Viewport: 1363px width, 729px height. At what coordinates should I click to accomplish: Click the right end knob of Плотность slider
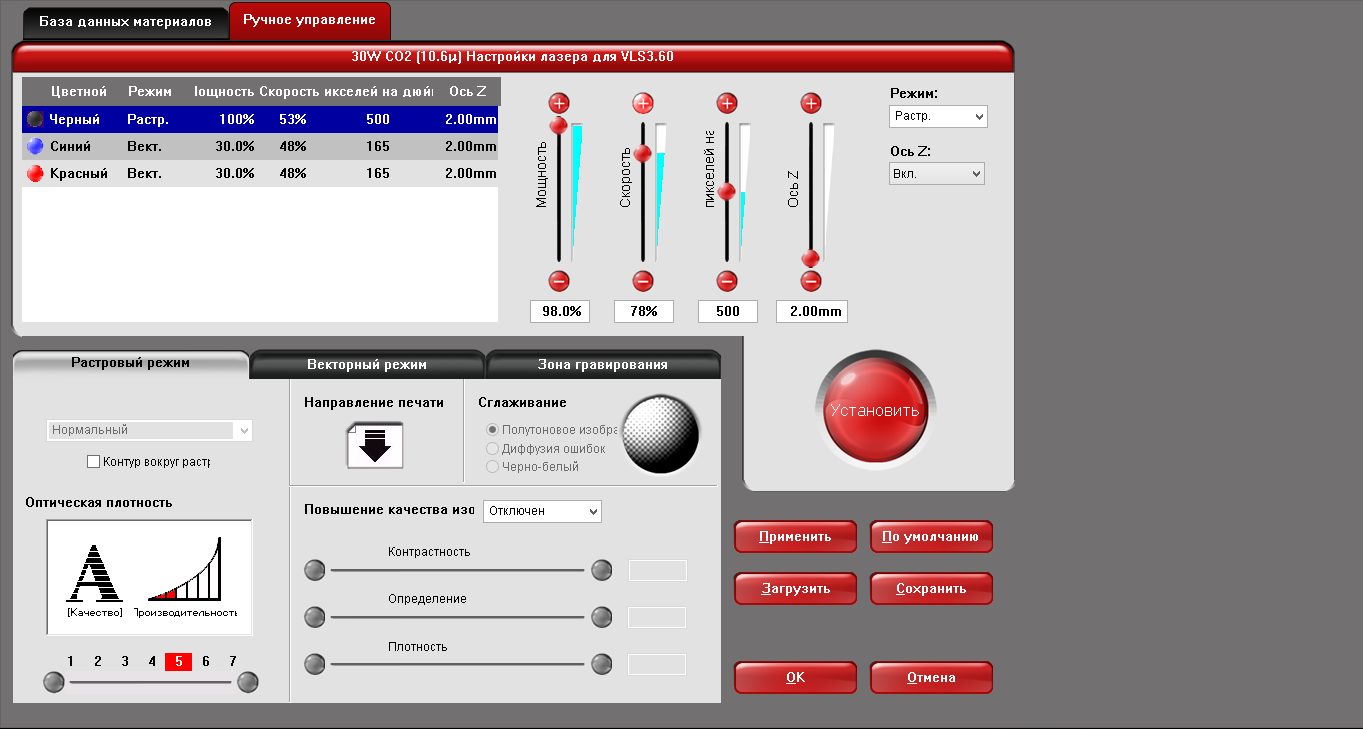[x=601, y=664]
